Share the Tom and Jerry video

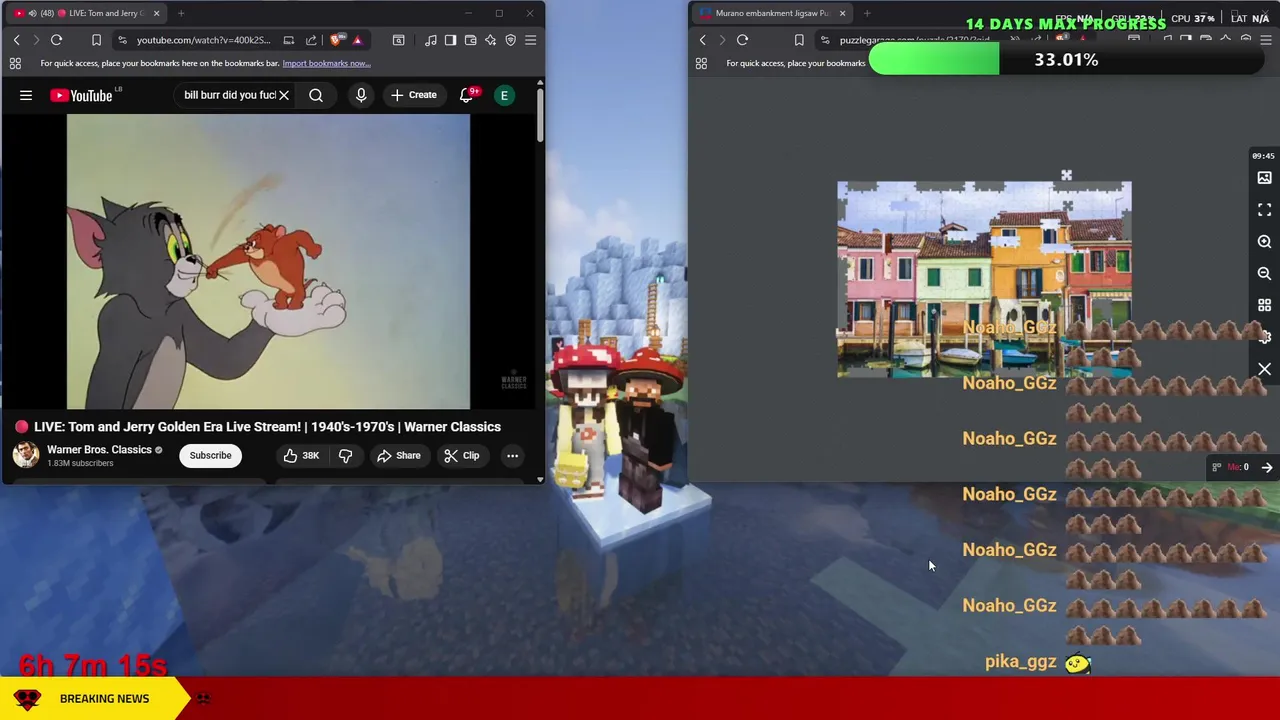click(398, 456)
